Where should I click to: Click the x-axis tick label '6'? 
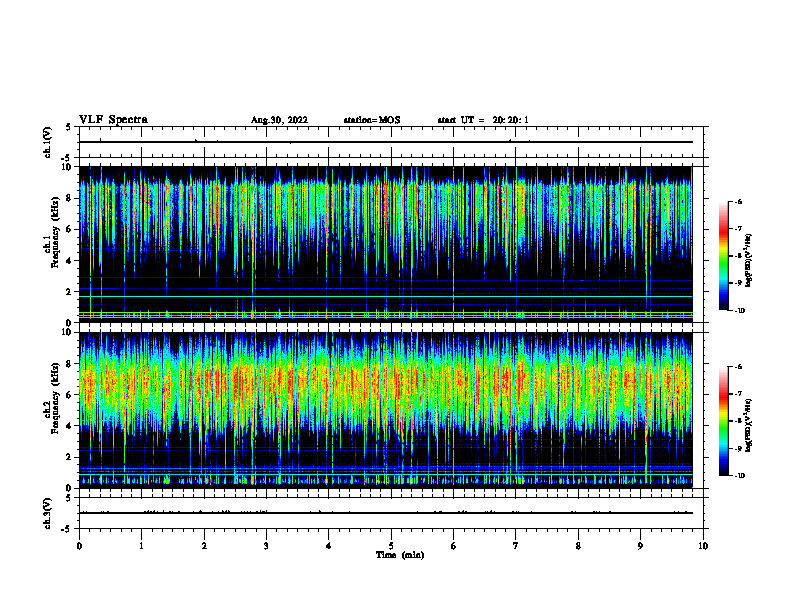pyautogui.click(x=454, y=546)
